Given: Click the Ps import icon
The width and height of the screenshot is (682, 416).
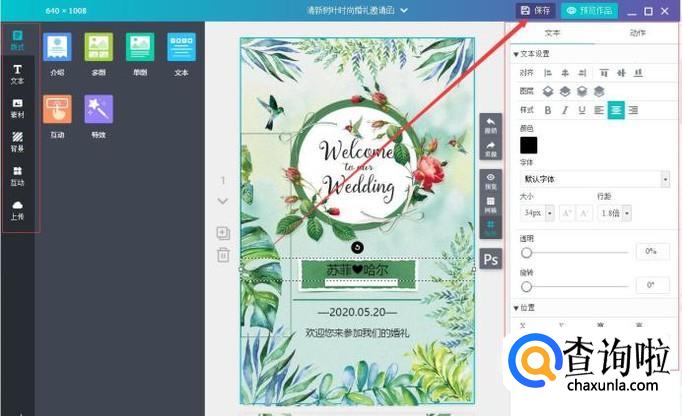Looking at the screenshot, I should click(491, 260).
